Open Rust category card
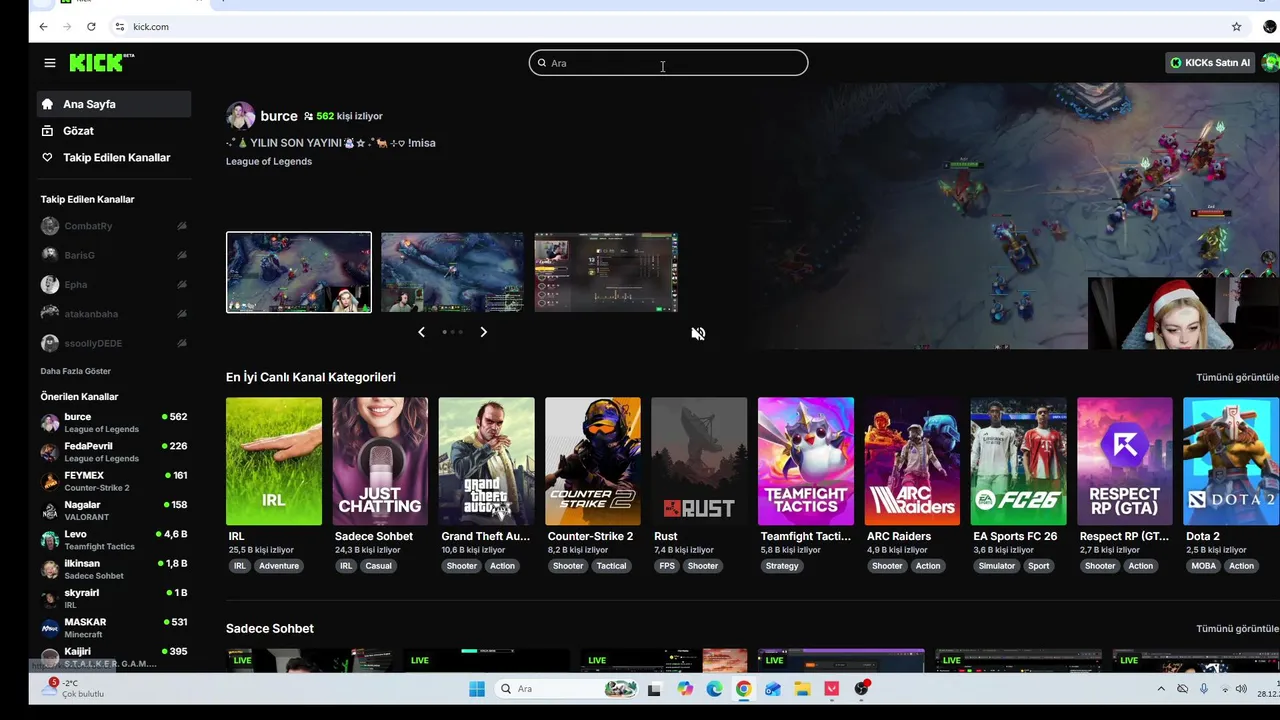 [x=699, y=461]
